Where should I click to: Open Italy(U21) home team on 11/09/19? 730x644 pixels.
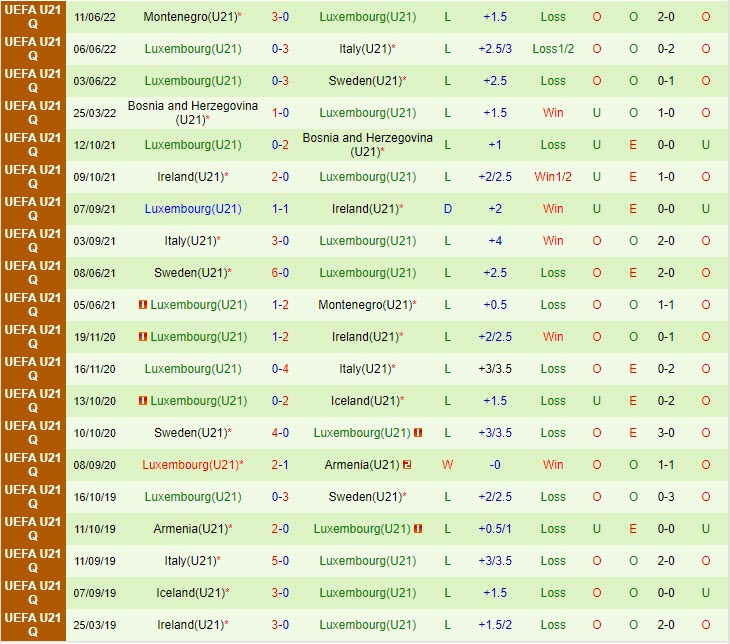click(192, 561)
